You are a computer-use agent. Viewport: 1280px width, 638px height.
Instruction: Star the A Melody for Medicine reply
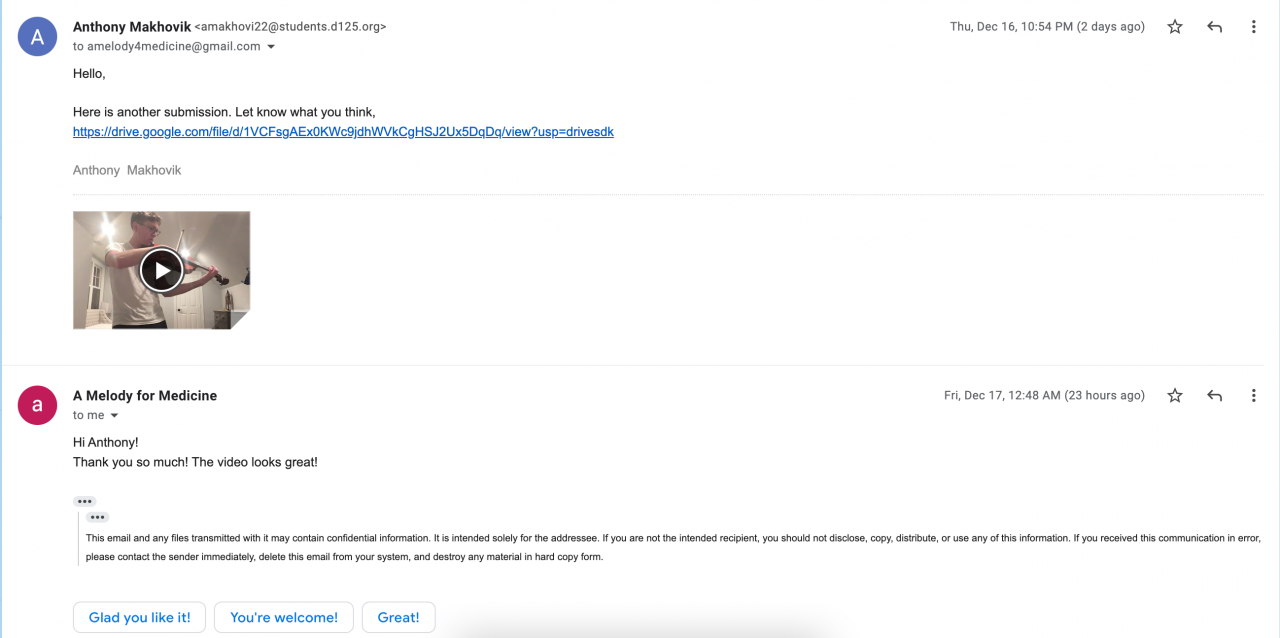(x=1175, y=396)
